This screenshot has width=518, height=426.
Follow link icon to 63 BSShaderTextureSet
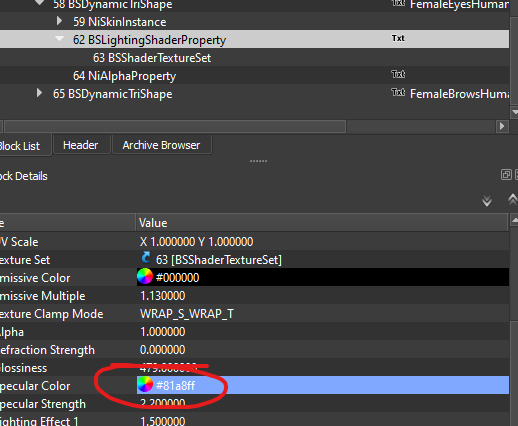point(146,258)
